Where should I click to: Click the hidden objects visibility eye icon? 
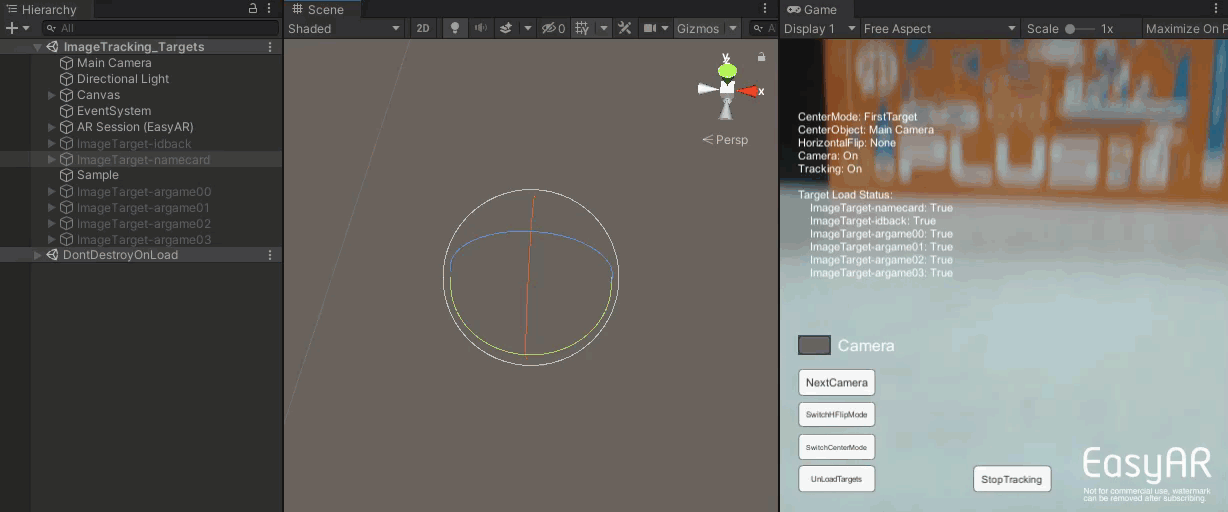(x=549, y=28)
